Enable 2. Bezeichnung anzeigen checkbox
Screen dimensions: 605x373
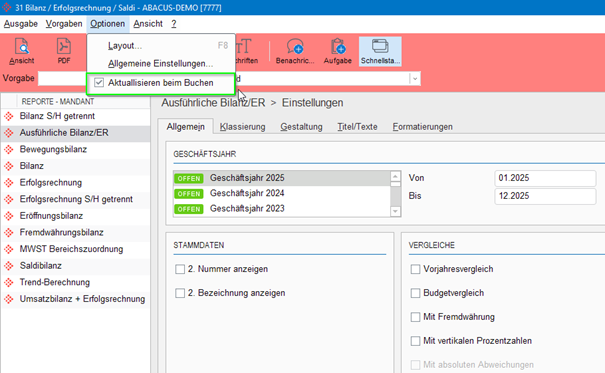click(x=180, y=293)
